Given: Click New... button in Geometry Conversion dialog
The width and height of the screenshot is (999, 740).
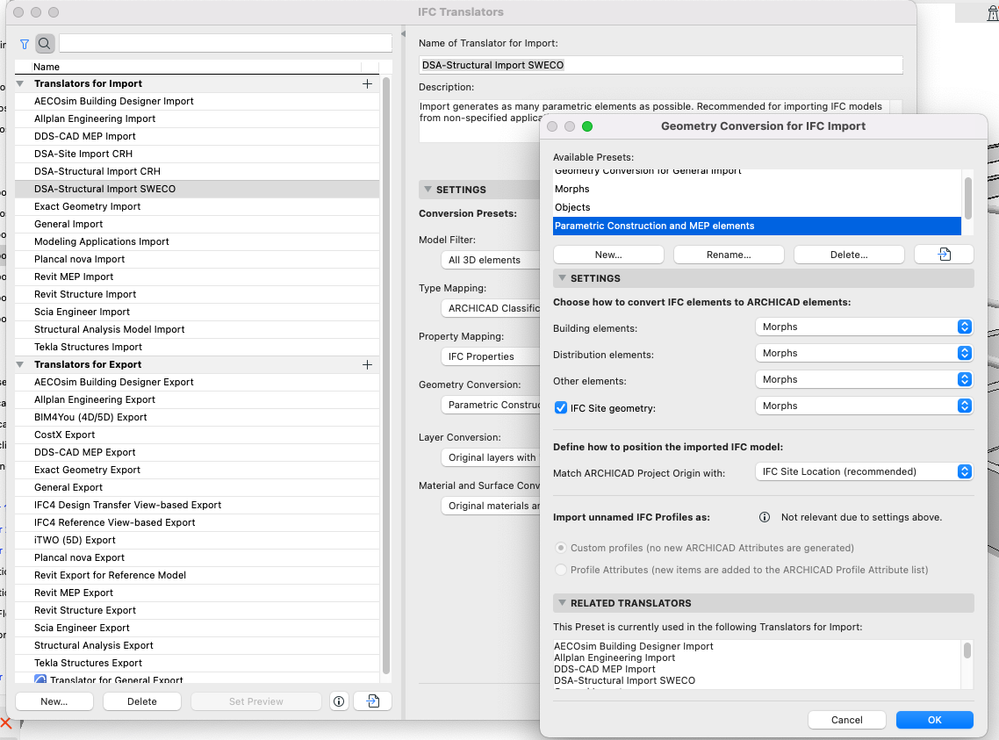Looking at the screenshot, I should (x=608, y=254).
